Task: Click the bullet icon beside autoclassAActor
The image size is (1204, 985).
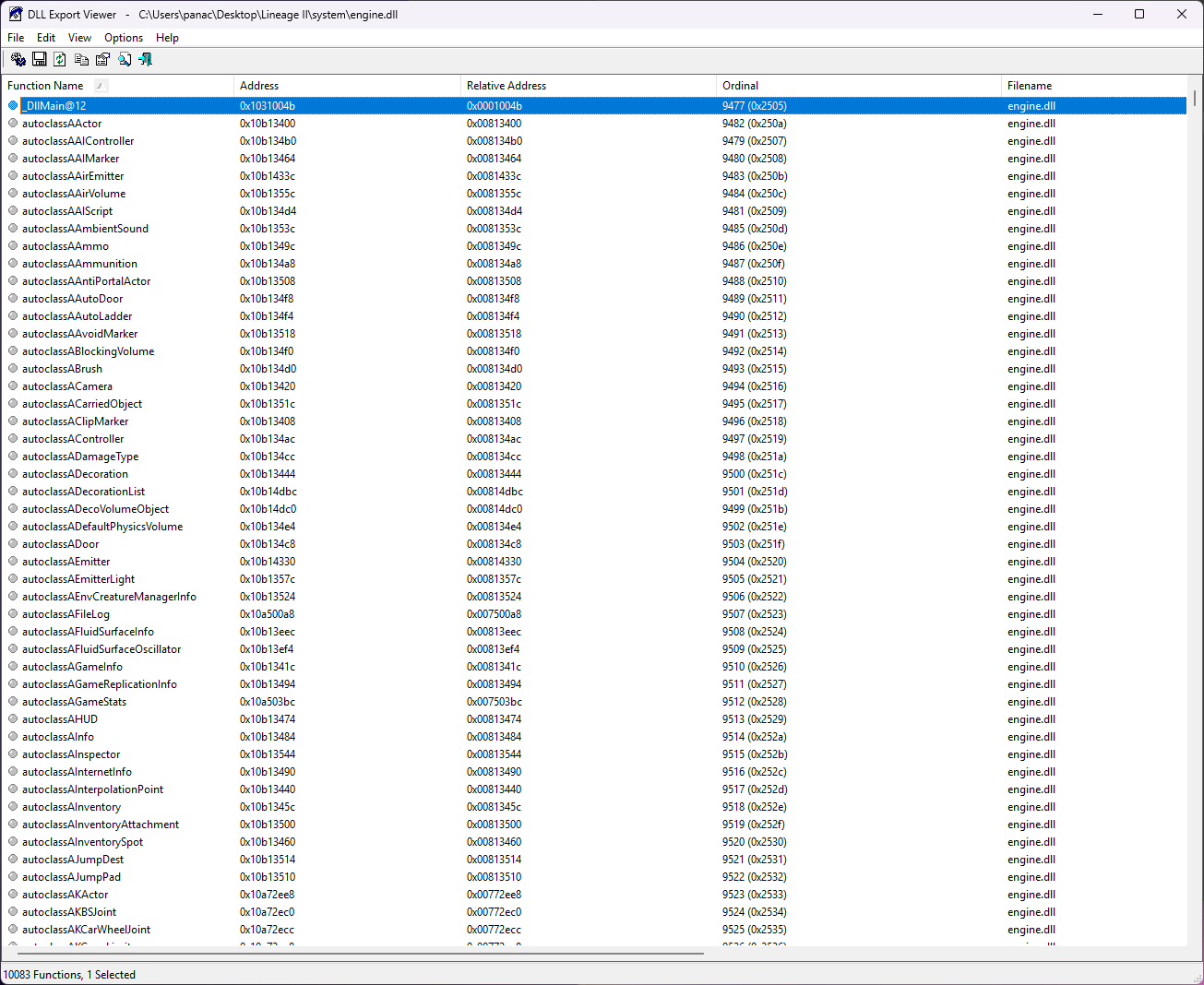Action: tap(13, 124)
